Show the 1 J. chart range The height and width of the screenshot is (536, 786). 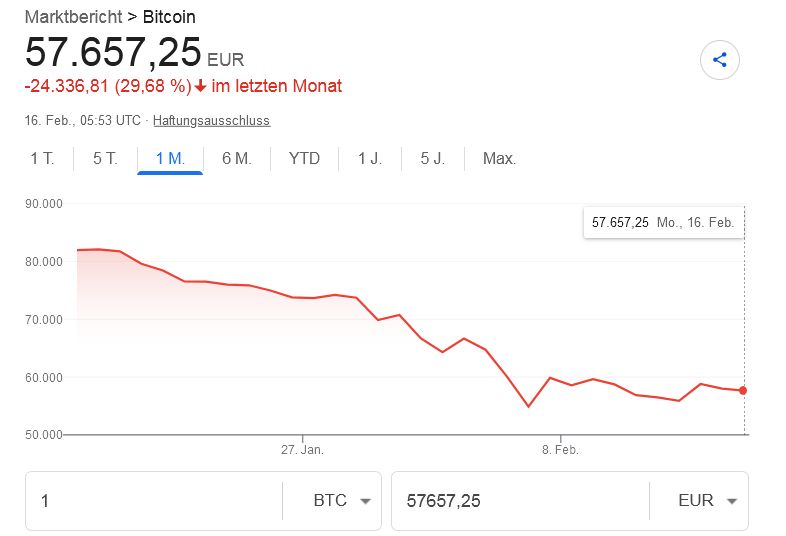click(370, 158)
